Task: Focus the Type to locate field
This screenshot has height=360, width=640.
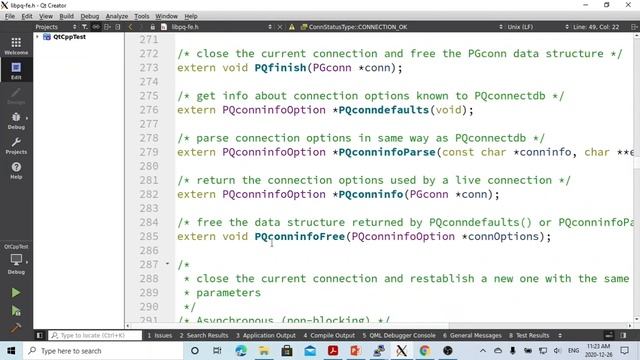Action: click(x=95, y=336)
